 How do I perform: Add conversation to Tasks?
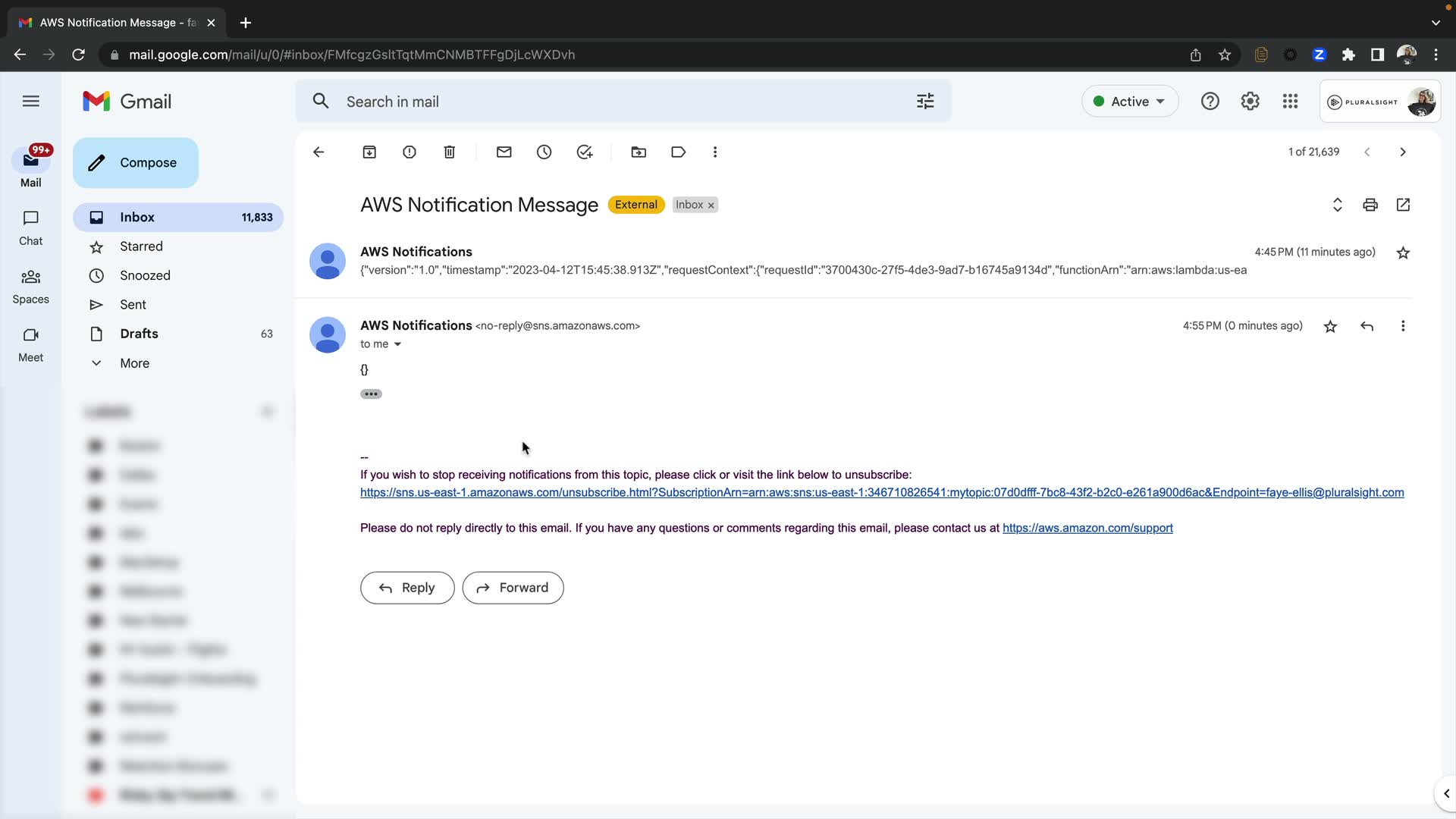(585, 152)
